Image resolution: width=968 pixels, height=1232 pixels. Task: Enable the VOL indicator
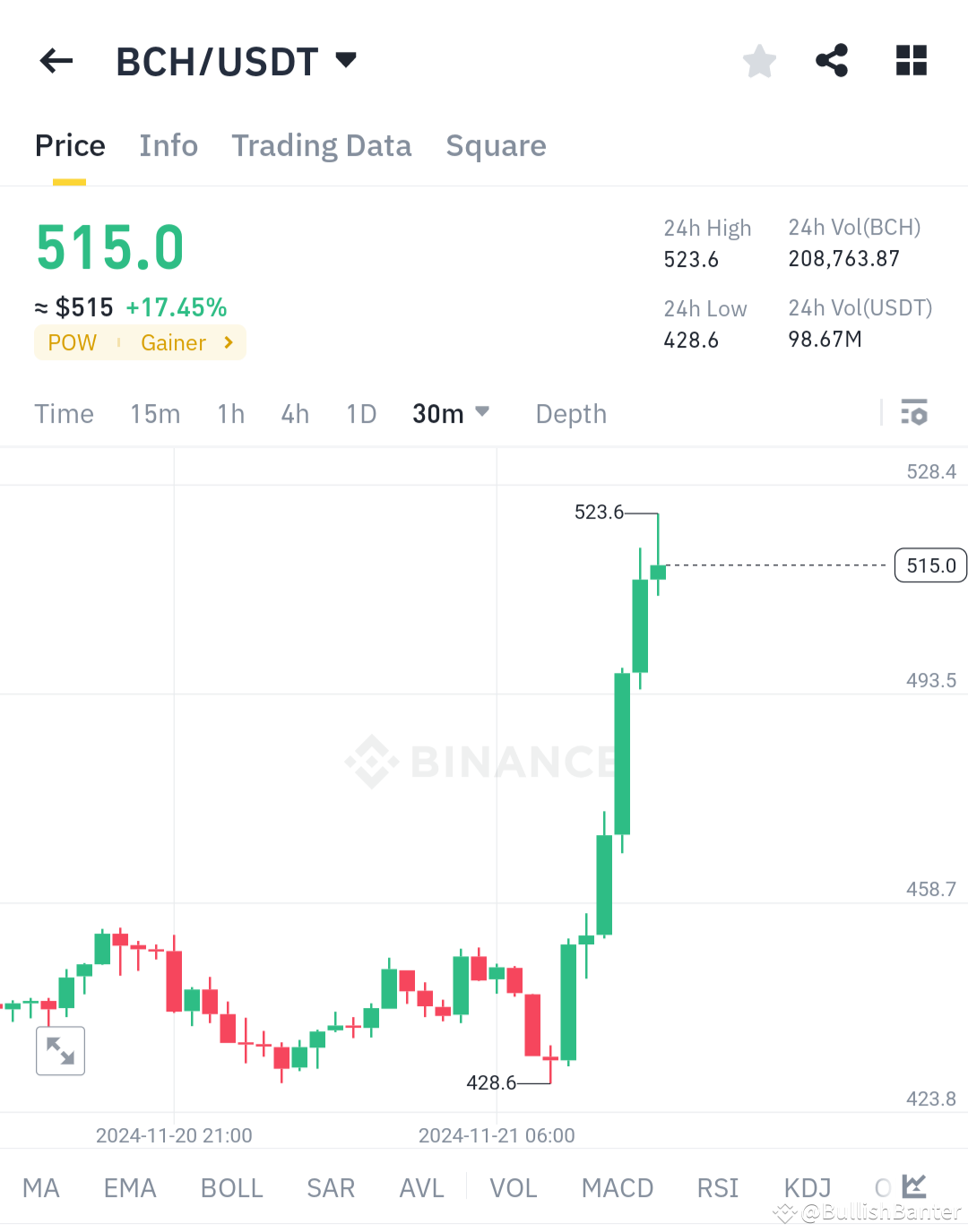click(x=513, y=1187)
